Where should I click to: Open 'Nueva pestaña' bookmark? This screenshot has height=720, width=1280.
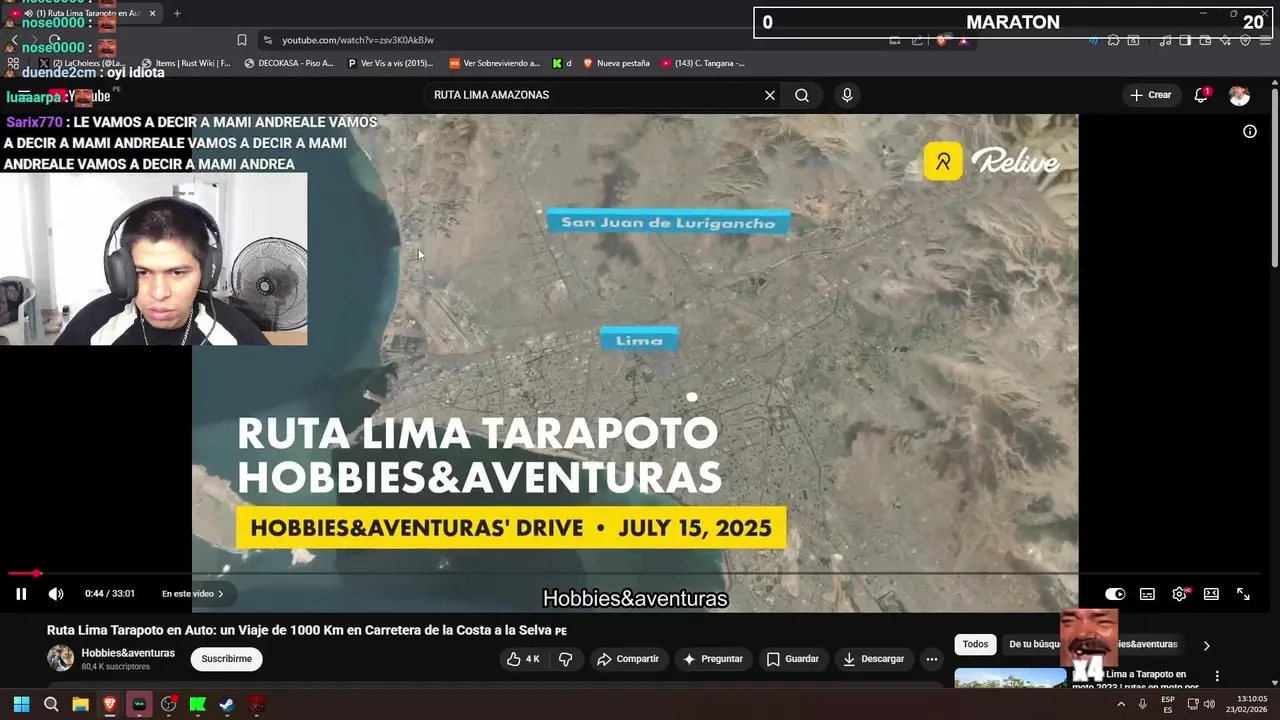616,63
